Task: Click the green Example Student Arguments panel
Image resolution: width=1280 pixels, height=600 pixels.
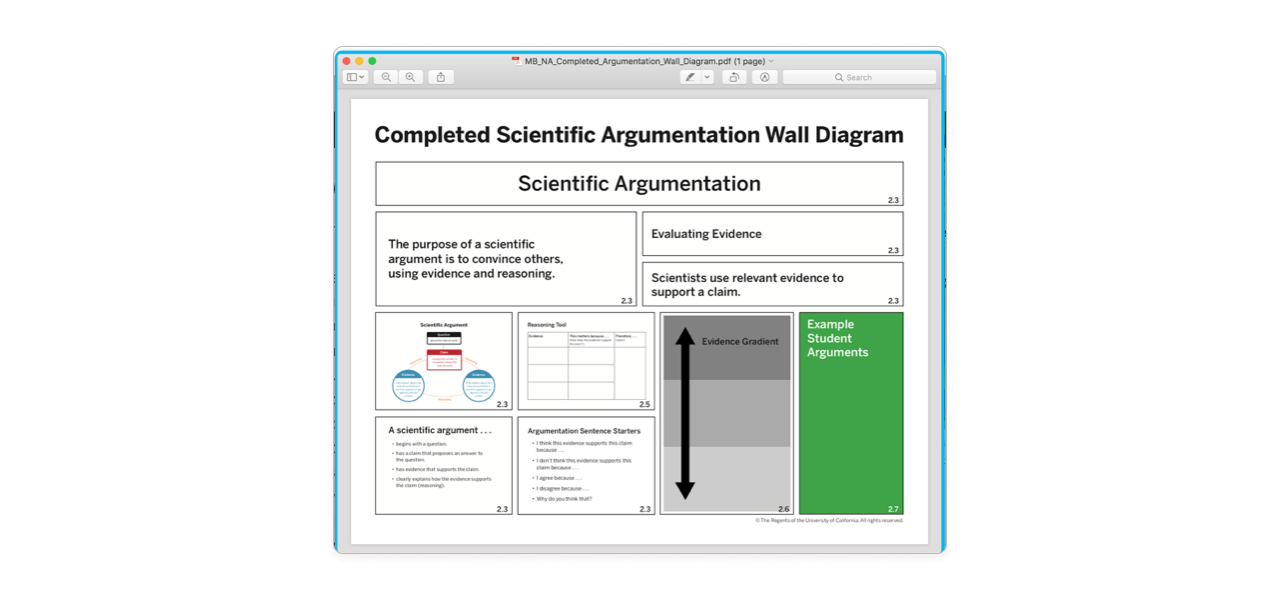Action: (851, 413)
